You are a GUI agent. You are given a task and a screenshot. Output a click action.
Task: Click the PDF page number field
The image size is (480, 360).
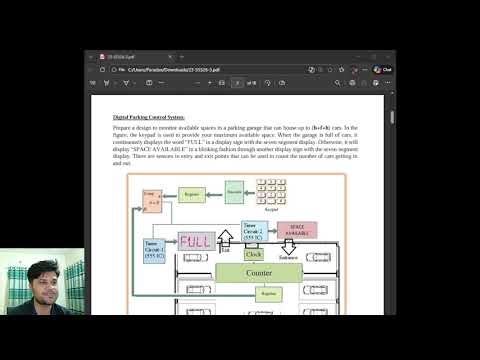click(x=237, y=83)
